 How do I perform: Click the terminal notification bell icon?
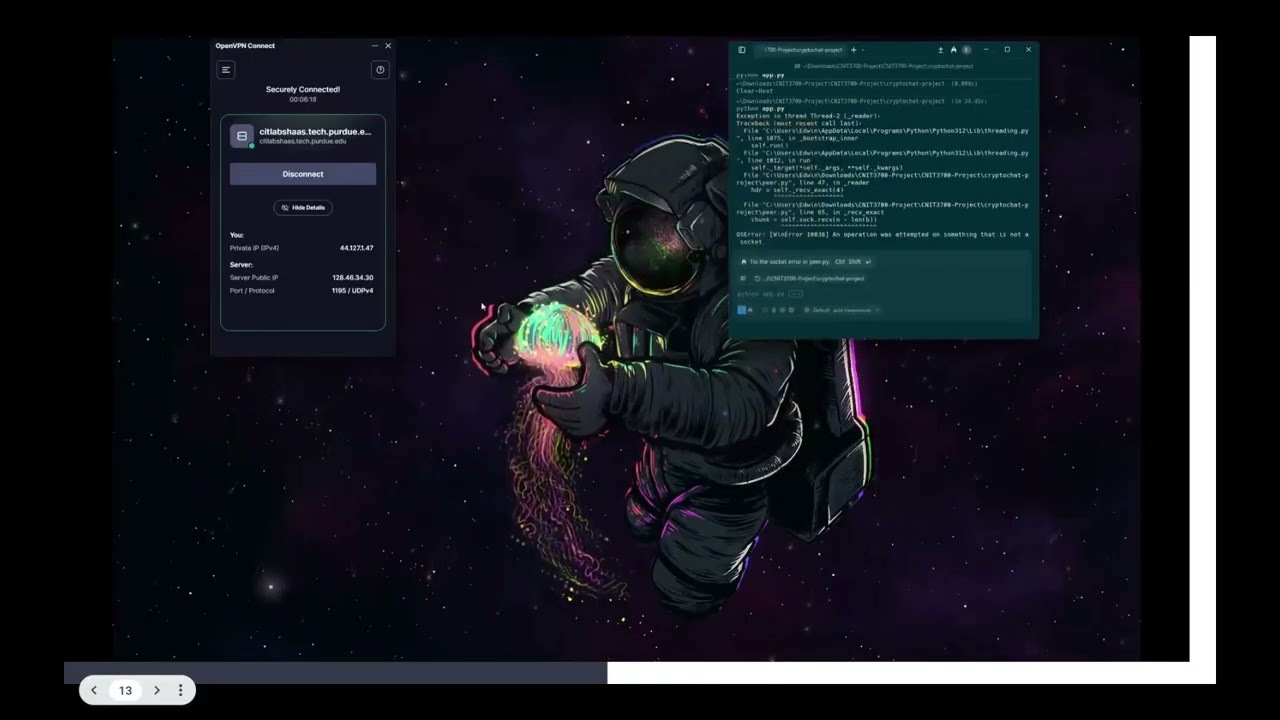[953, 50]
